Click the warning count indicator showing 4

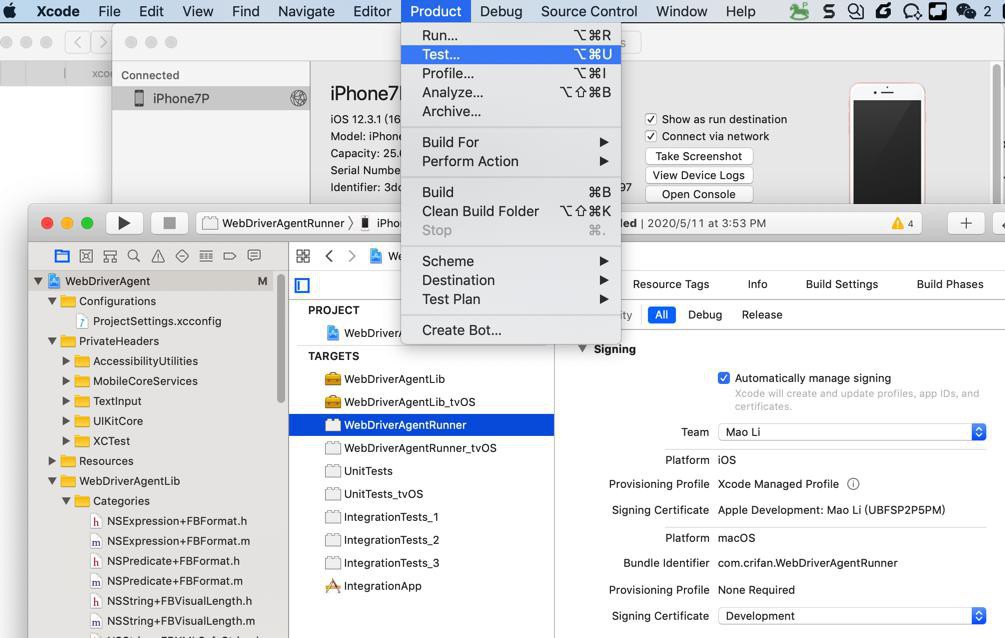pyautogui.click(x=902, y=223)
